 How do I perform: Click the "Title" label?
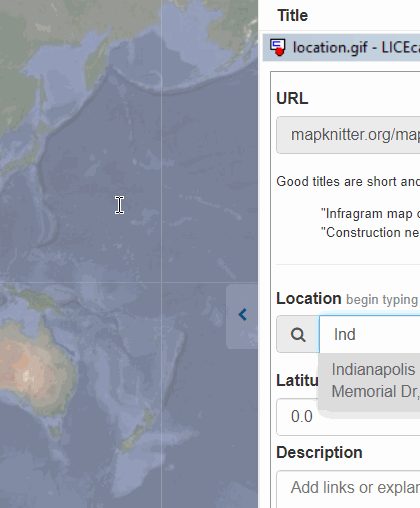(293, 16)
